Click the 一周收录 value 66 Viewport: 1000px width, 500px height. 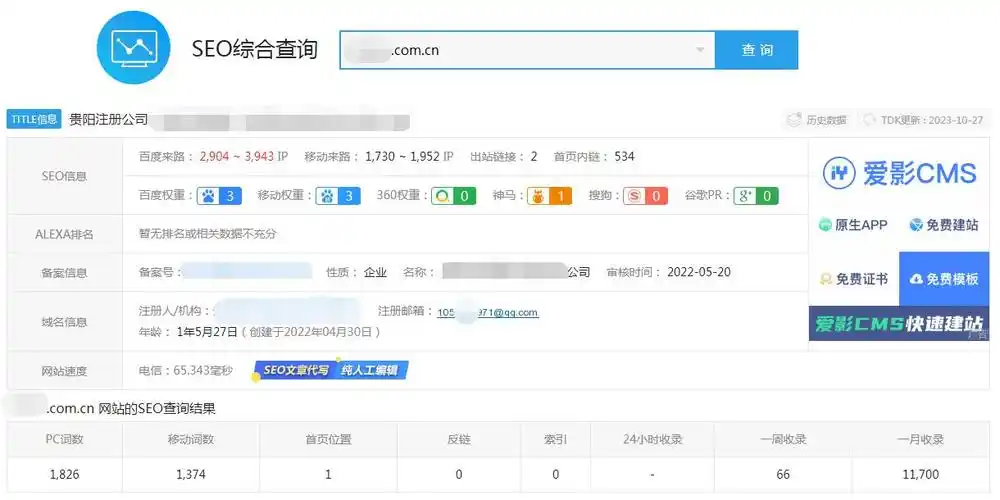783,474
